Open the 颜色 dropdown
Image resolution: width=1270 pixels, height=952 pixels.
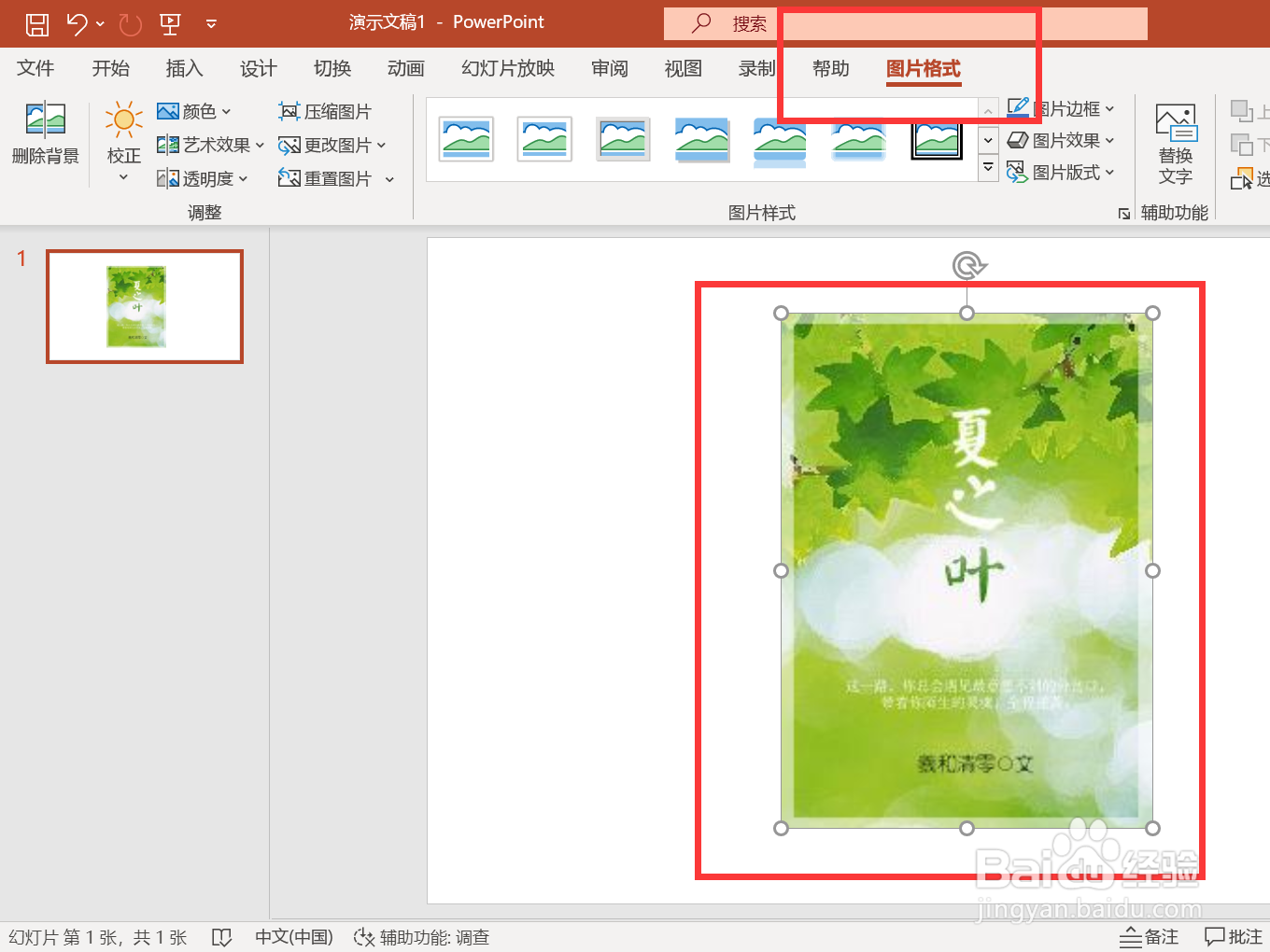click(x=193, y=111)
